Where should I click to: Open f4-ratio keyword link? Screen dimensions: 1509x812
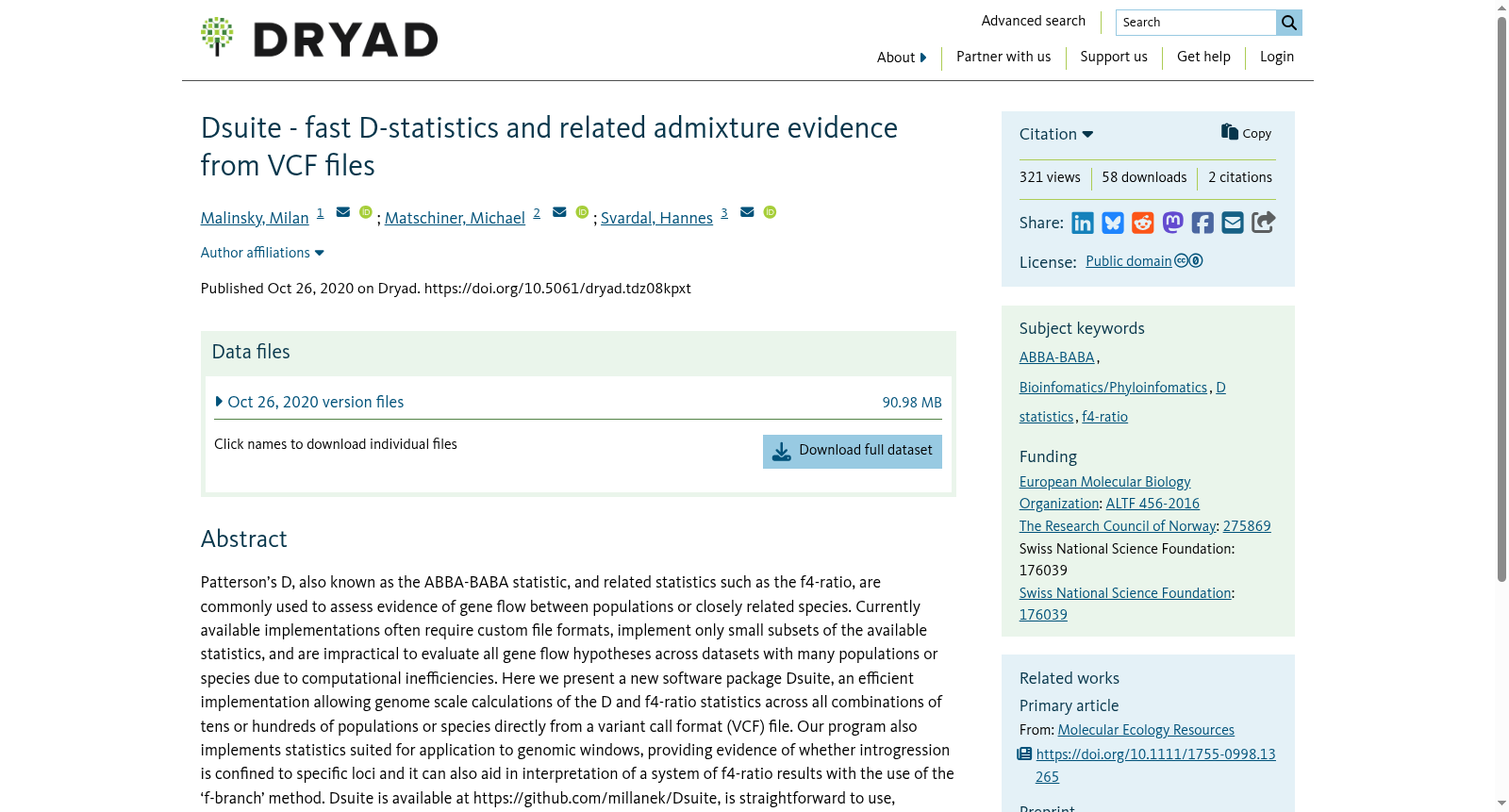(1104, 417)
